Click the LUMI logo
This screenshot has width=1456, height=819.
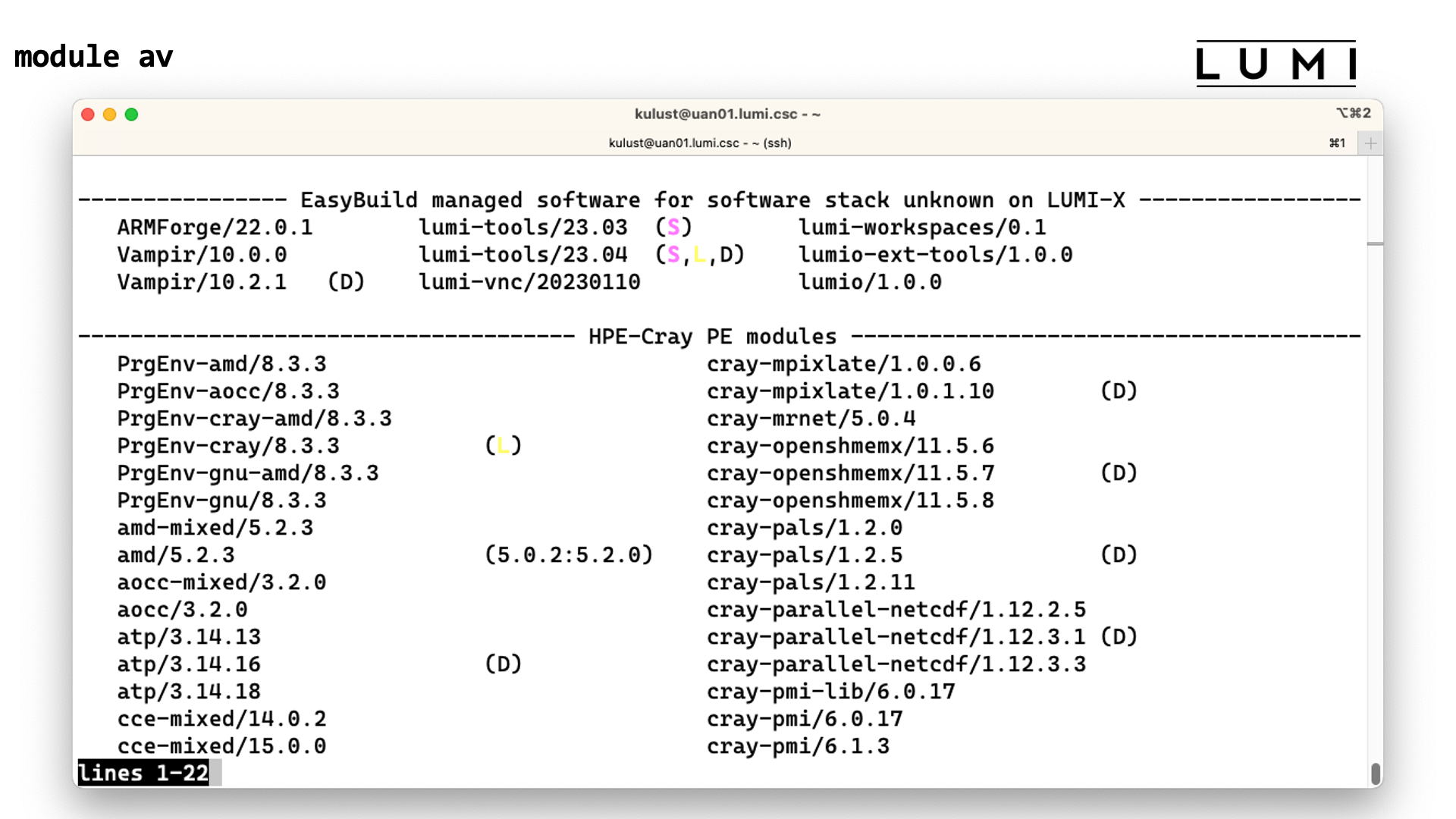[1276, 64]
